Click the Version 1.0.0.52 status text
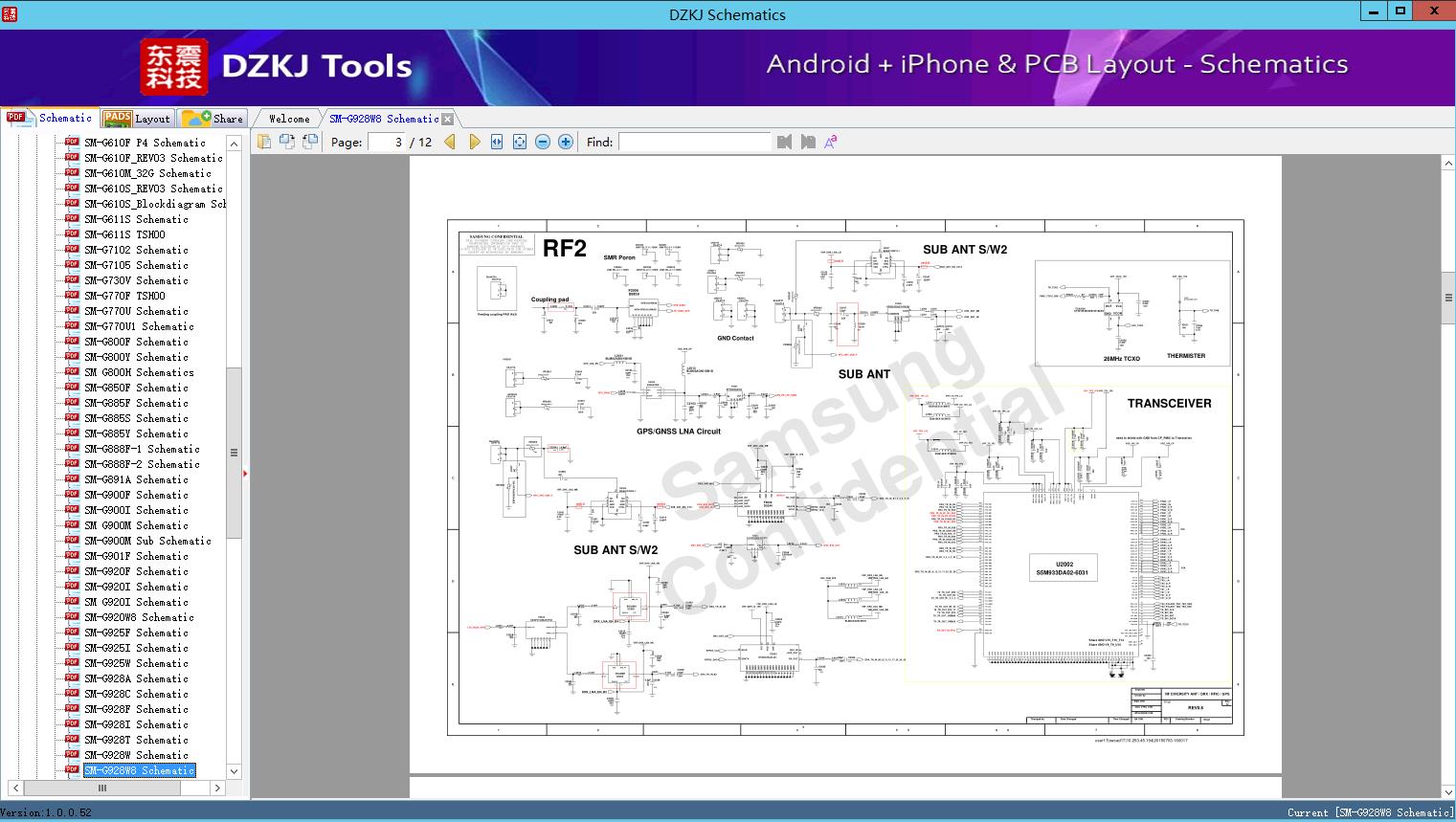This screenshot has height=822, width=1456. pyautogui.click(x=46, y=812)
